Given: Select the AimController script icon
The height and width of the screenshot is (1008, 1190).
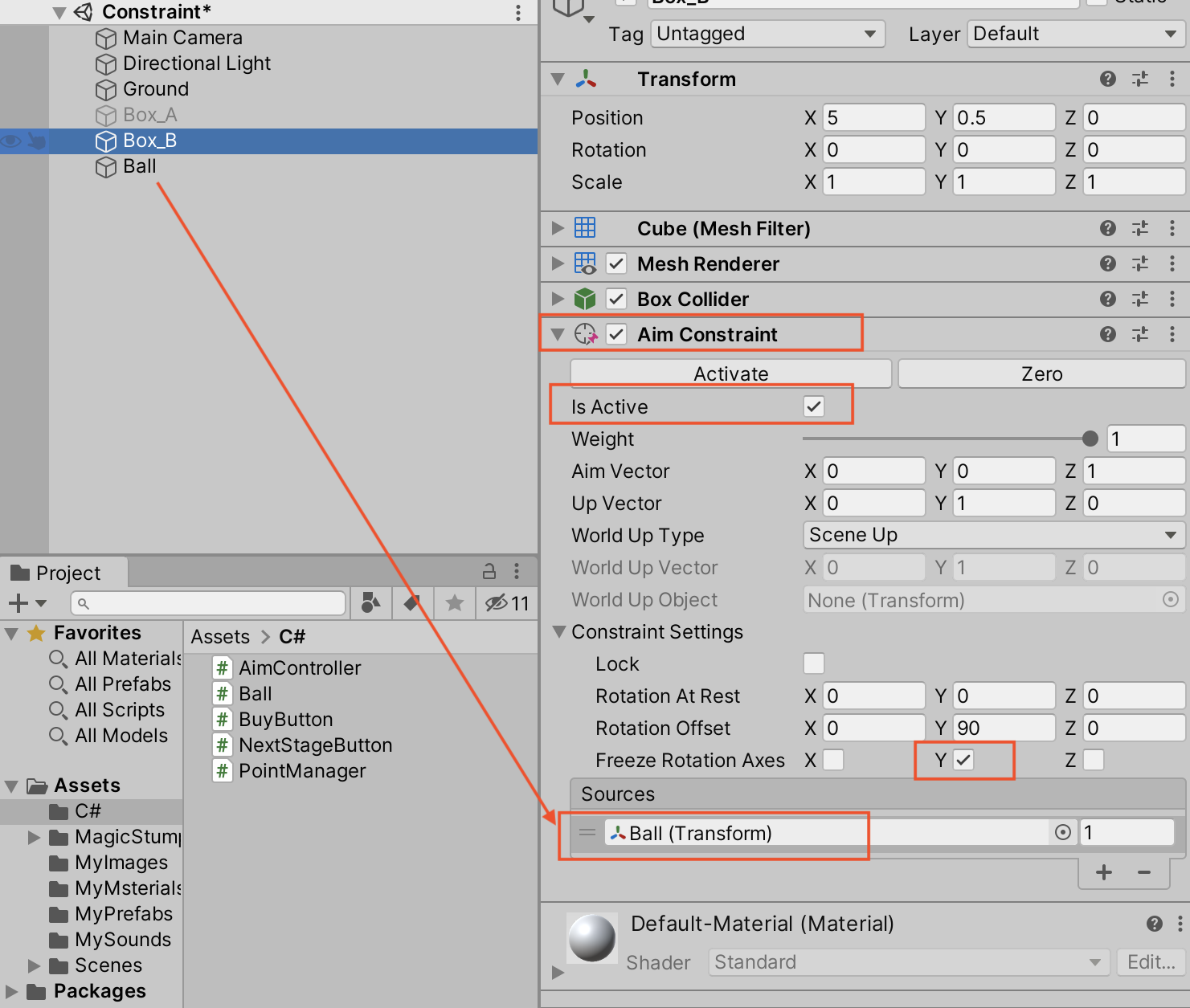Looking at the screenshot, I should (222, 667).
